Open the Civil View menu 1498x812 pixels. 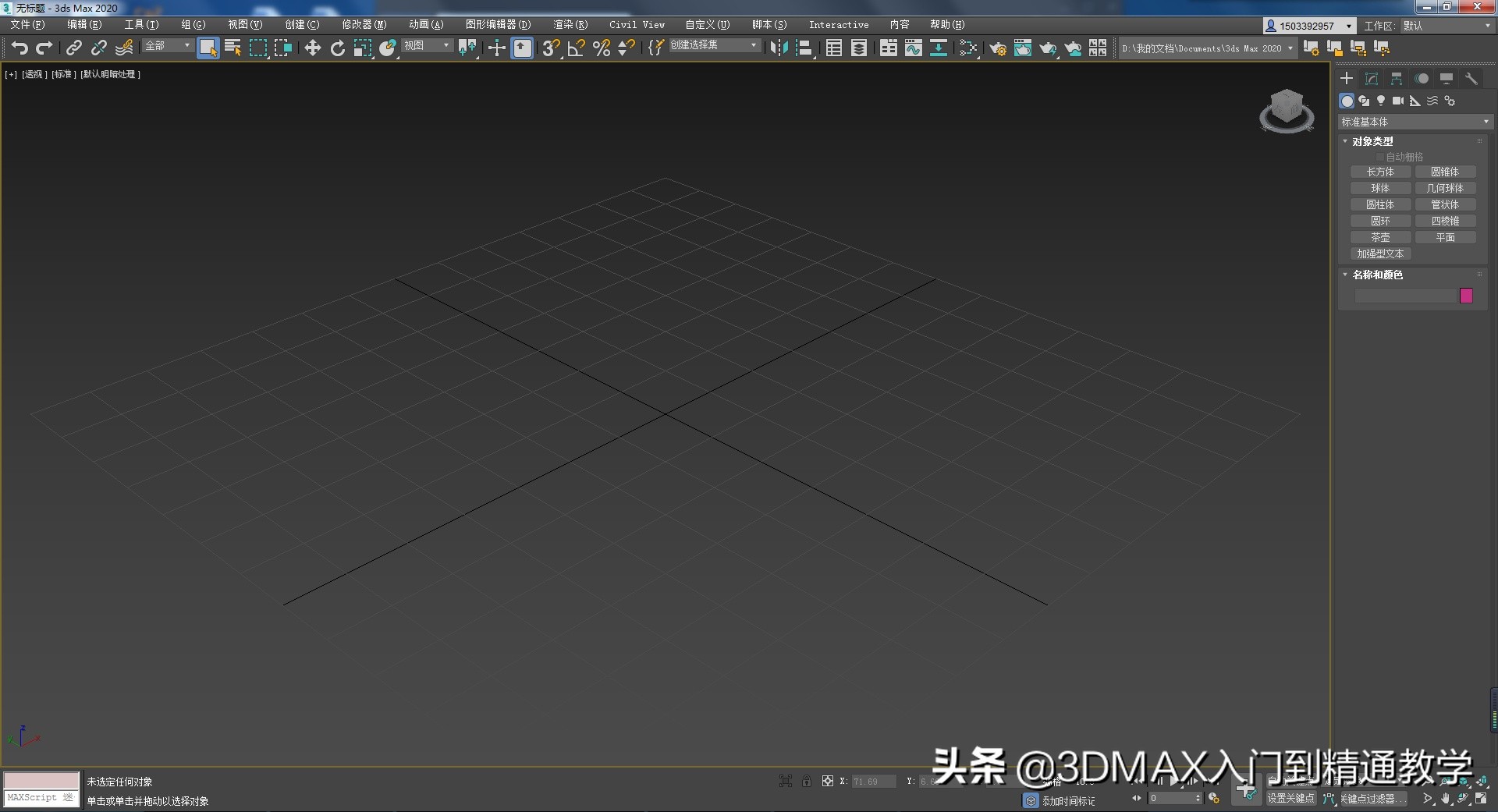click(636, 24)
